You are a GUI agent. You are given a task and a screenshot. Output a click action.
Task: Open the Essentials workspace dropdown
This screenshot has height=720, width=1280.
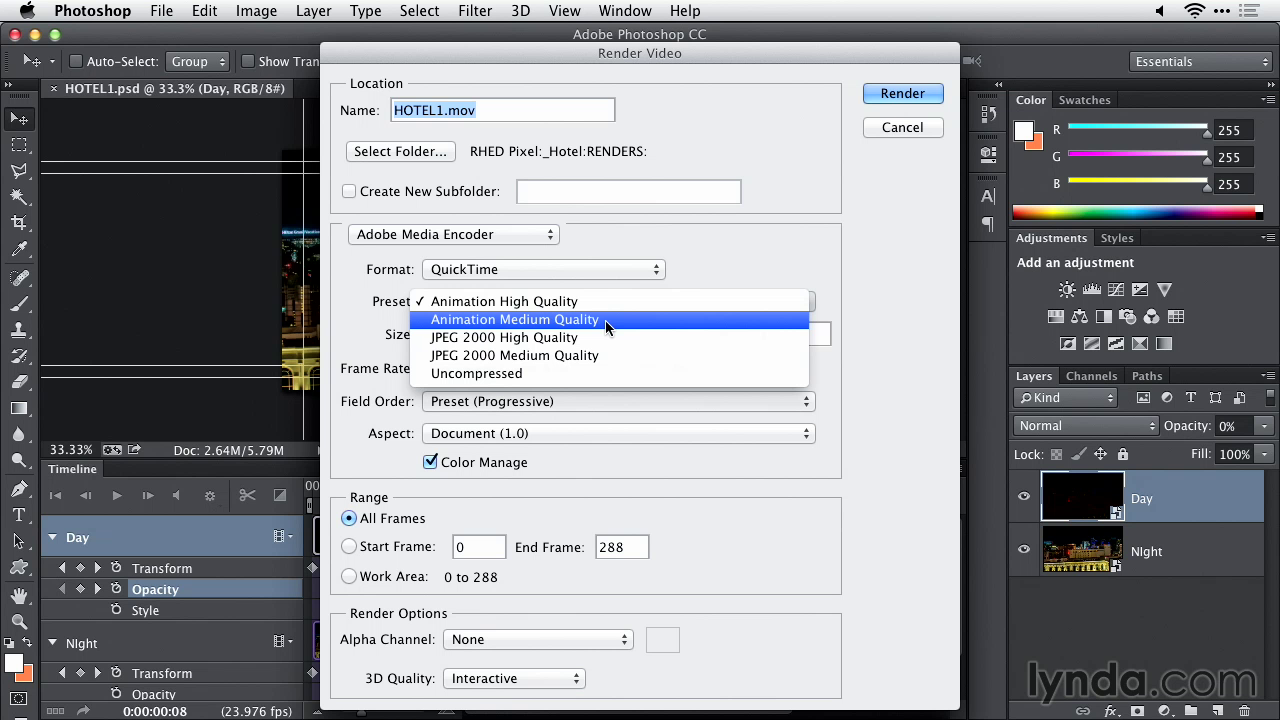[1200, 61]
